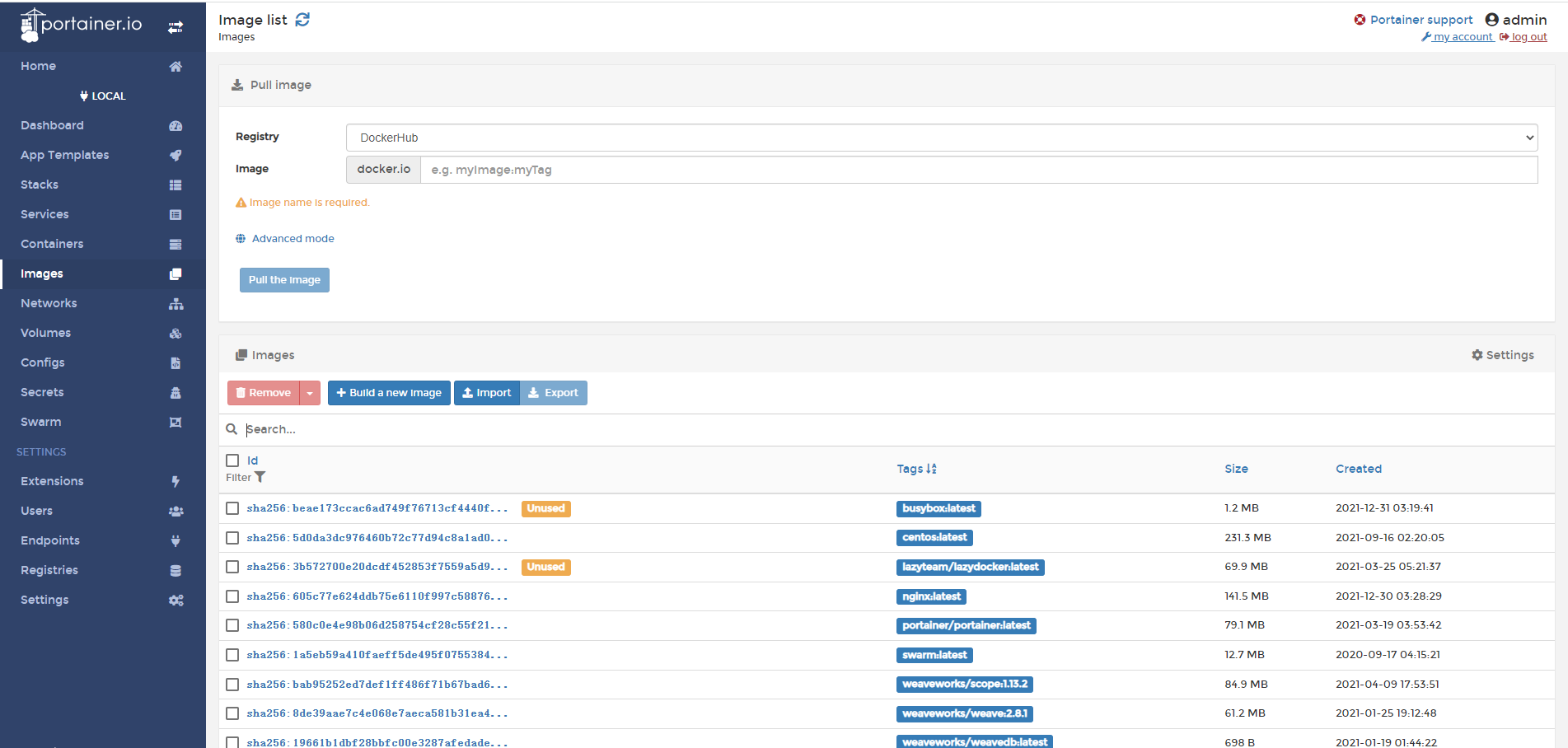Open the Stacks menu in sidebar

[x=40, y=185]
